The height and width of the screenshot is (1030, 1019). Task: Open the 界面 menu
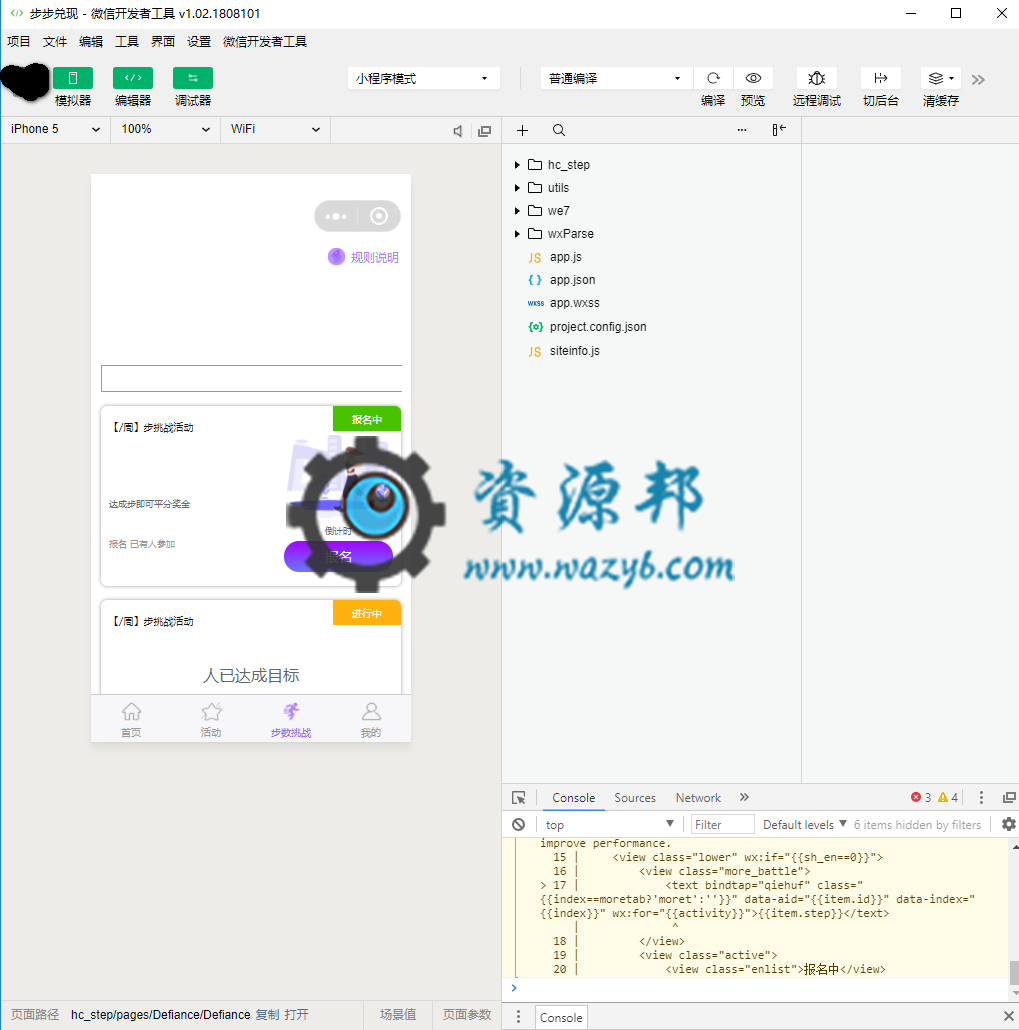click(x=163, y=42)
